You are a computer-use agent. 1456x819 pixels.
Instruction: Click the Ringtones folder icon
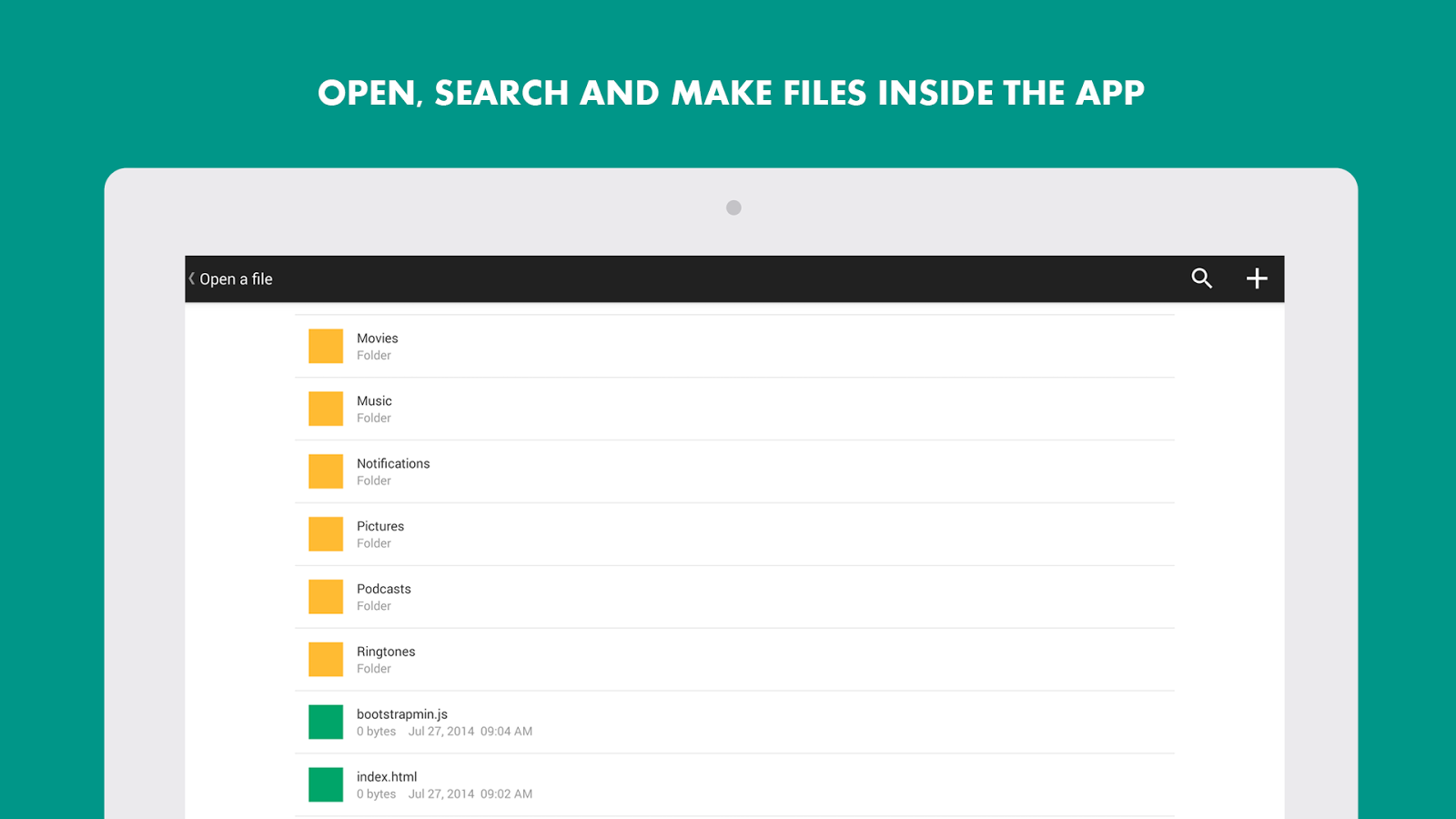325,659
